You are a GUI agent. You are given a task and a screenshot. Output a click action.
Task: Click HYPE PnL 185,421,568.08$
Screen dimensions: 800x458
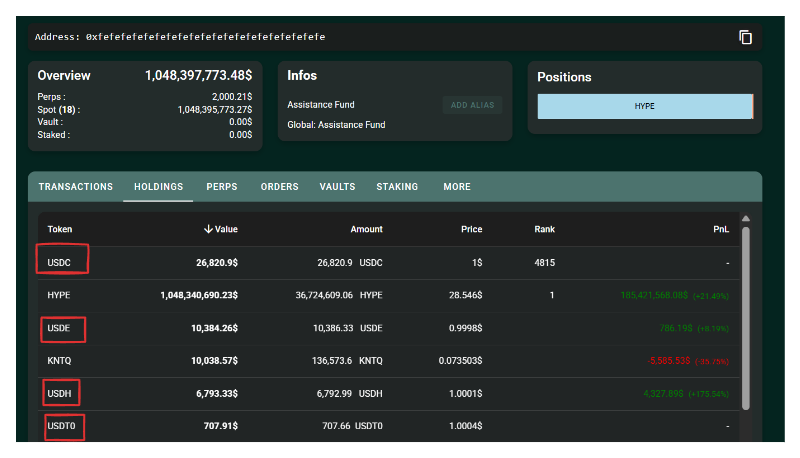tap(654, 295)
